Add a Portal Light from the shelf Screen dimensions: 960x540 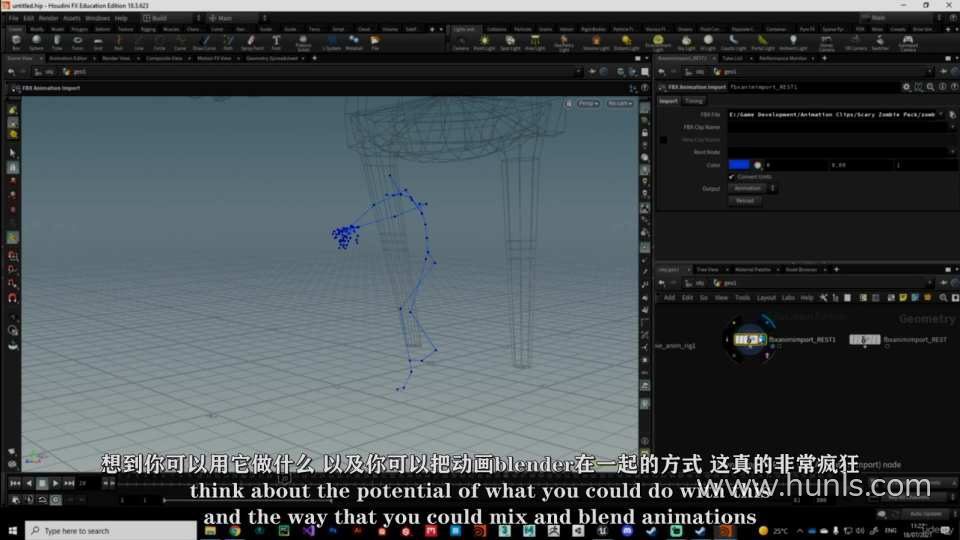tap(762, 42)
